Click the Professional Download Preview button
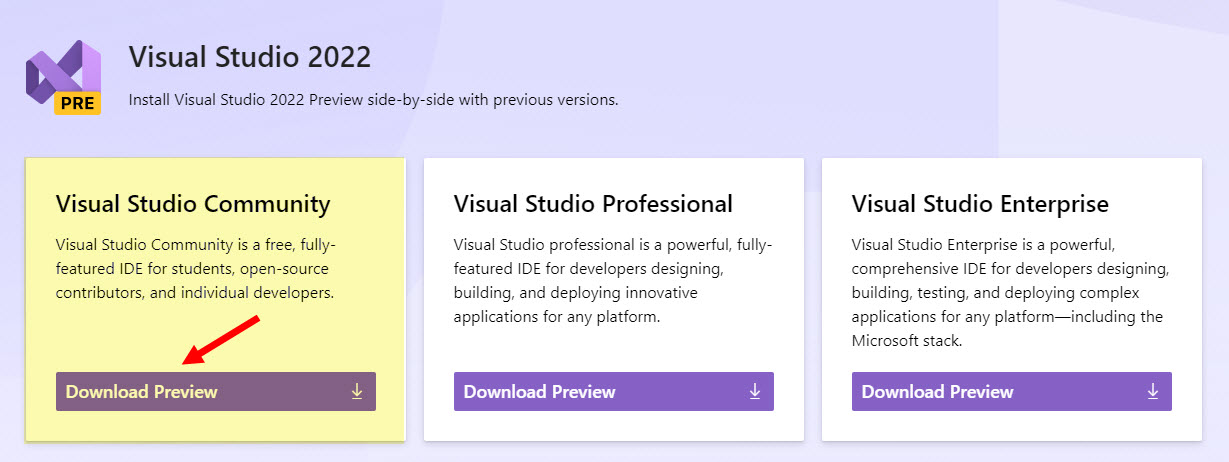The width and height of the screenshot is (1229, 462). 614,392
